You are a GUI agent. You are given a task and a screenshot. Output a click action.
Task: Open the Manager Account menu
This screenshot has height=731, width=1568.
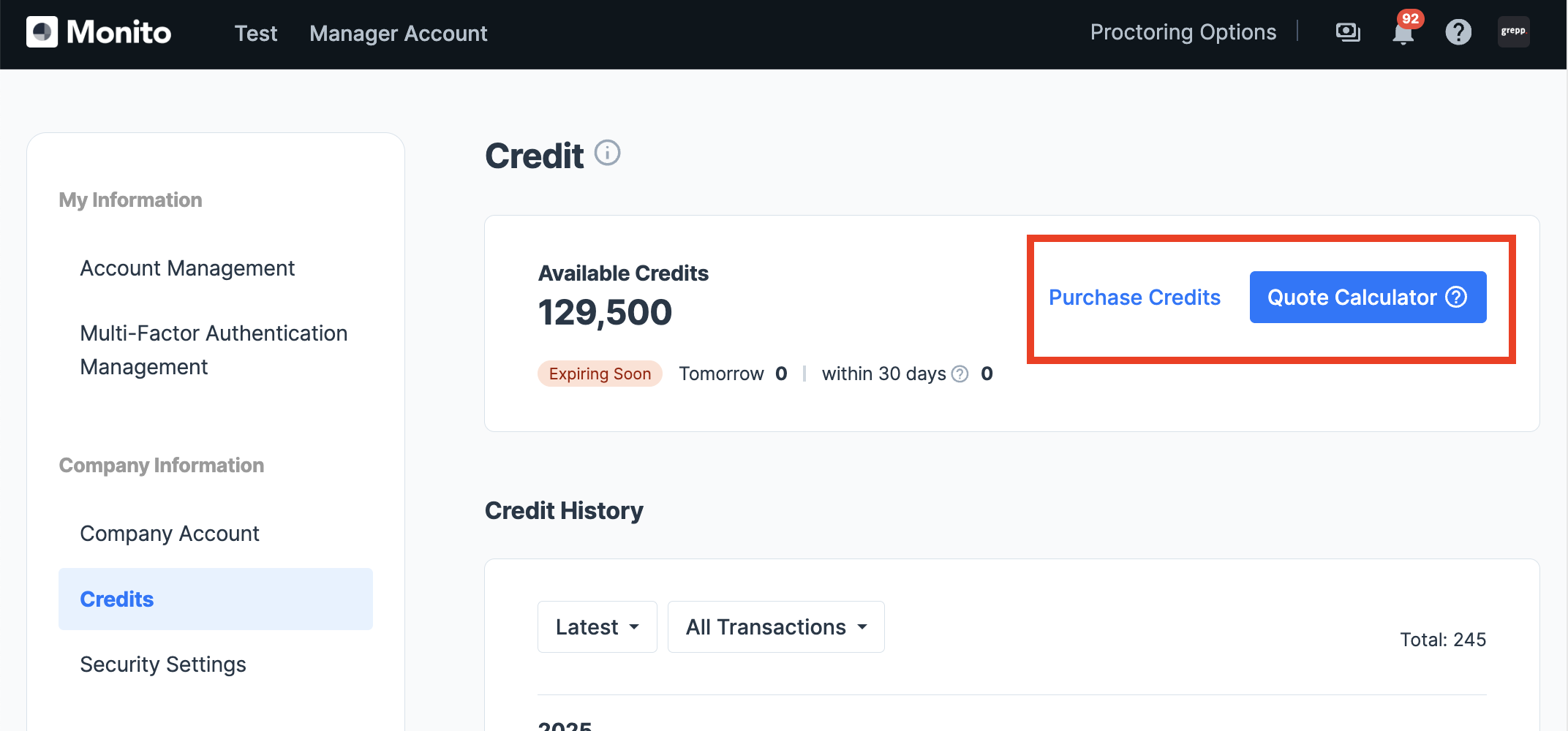(398, 34)
